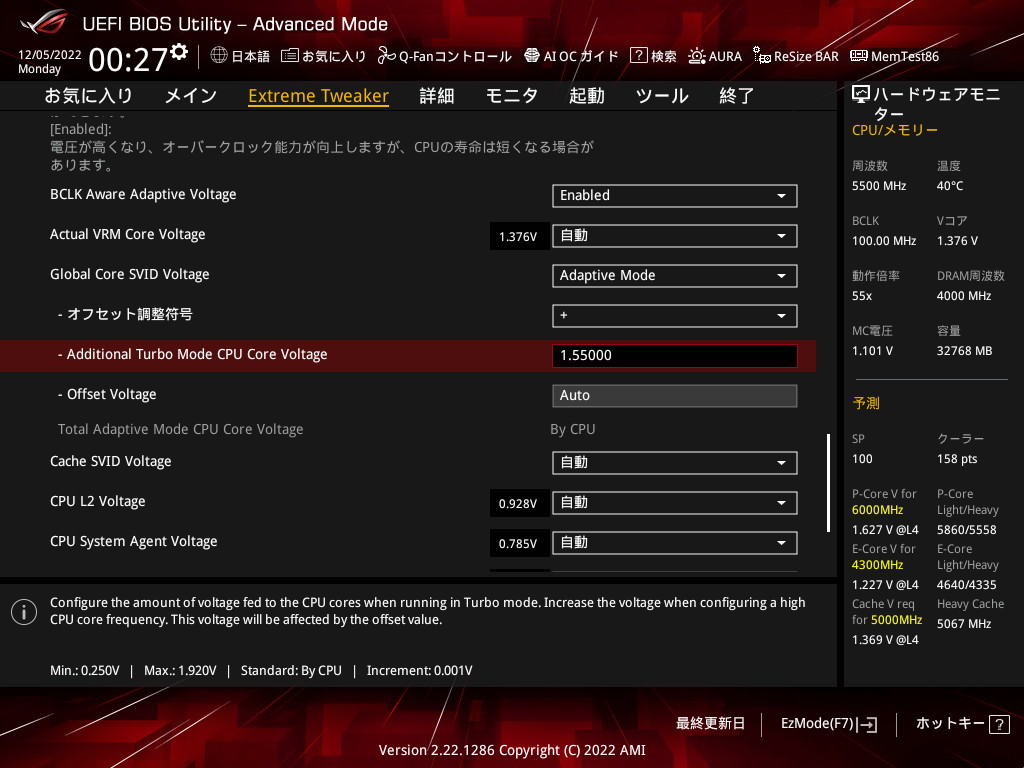1024x768 pixels.
Task: Click the 4000 MHz DRAM frequency value
Action: click(964, 296)
